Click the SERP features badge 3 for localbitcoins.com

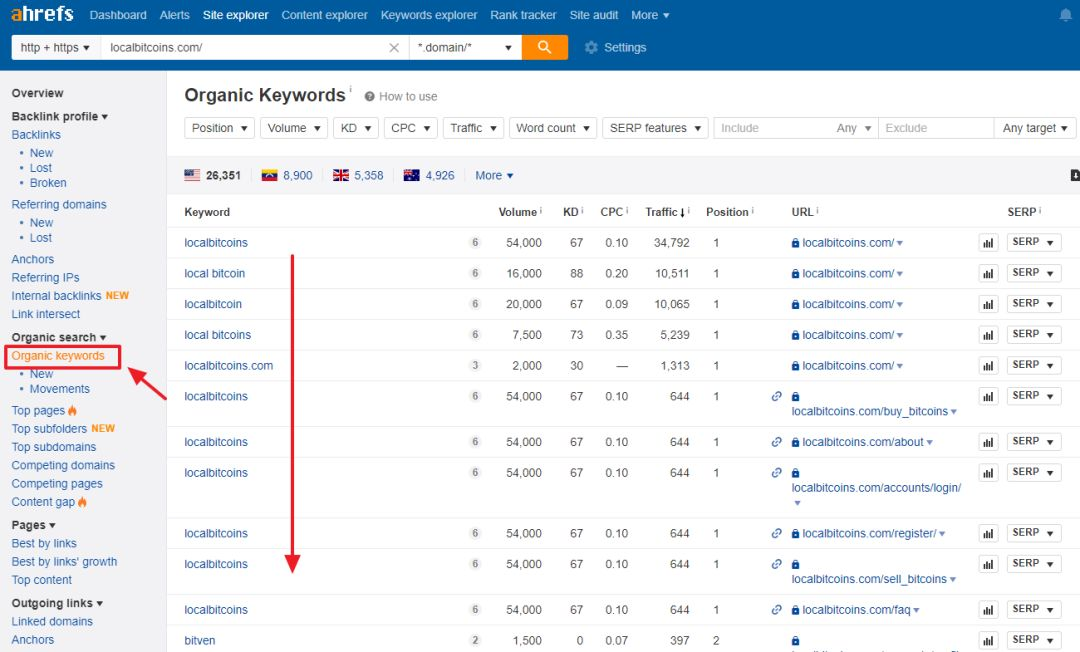click(475, 366)
